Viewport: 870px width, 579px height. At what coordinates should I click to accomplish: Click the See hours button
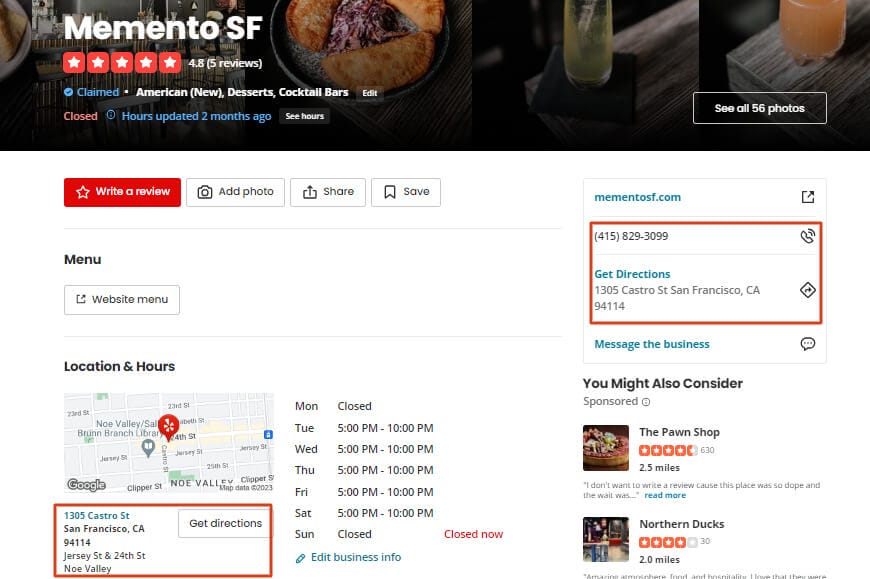click(x=305, y=116)
